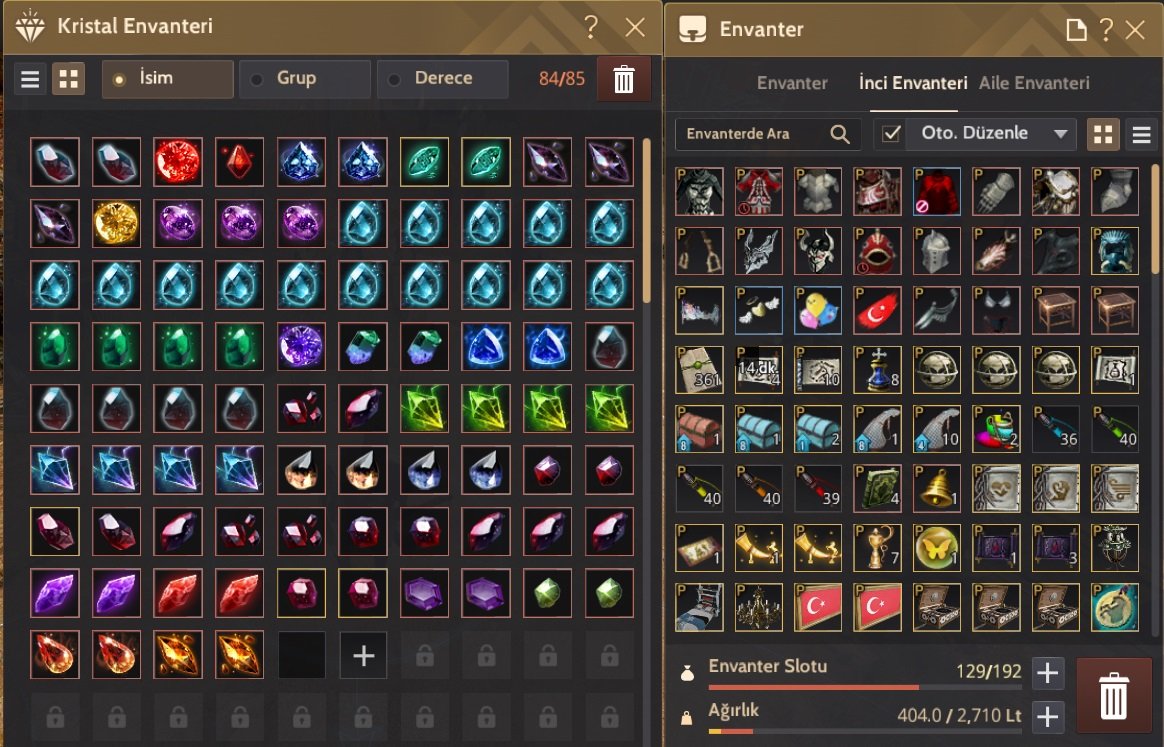Expand Ağırlık limit with plus button
1164x747 pixels.
[x=1047, y=717]
